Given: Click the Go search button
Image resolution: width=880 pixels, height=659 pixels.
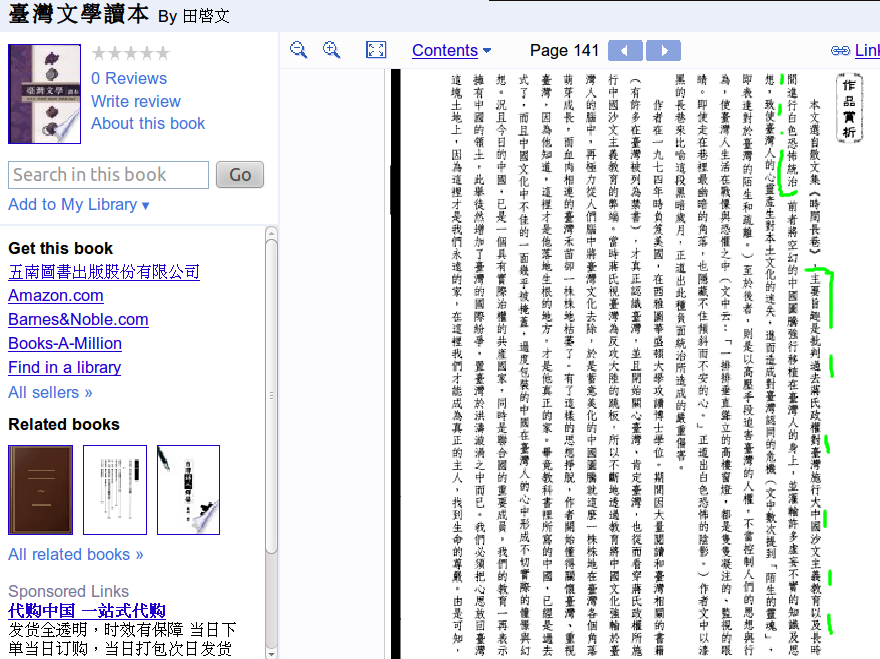Looking at the screenshot, I should point(240,175).
